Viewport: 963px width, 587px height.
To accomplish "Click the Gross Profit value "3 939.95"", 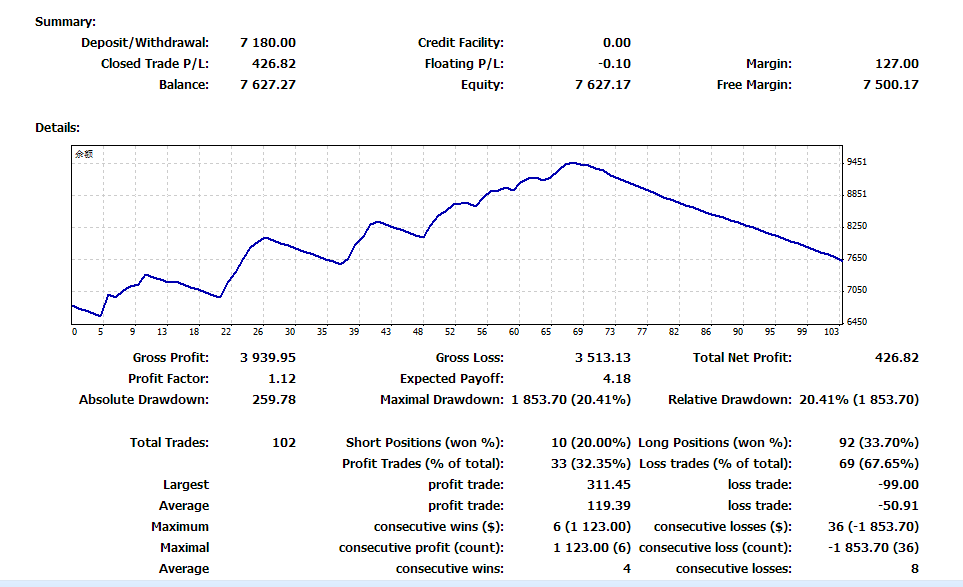I will tap(268, 357).
